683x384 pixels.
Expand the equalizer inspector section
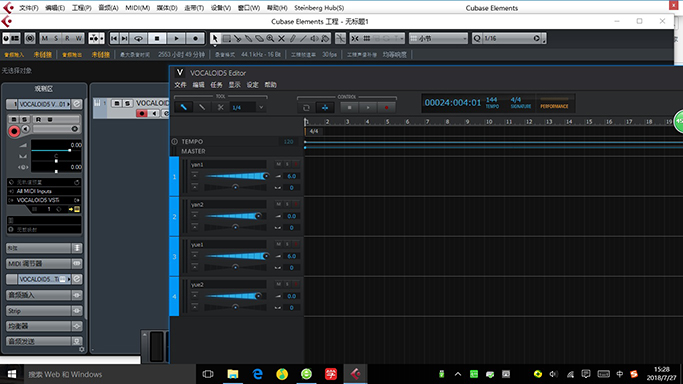[x=44, y=326]
